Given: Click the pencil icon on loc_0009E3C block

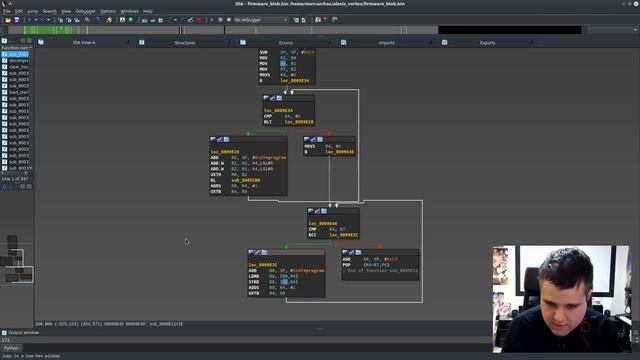Looking at the screenshot, I should pos(258,252).
